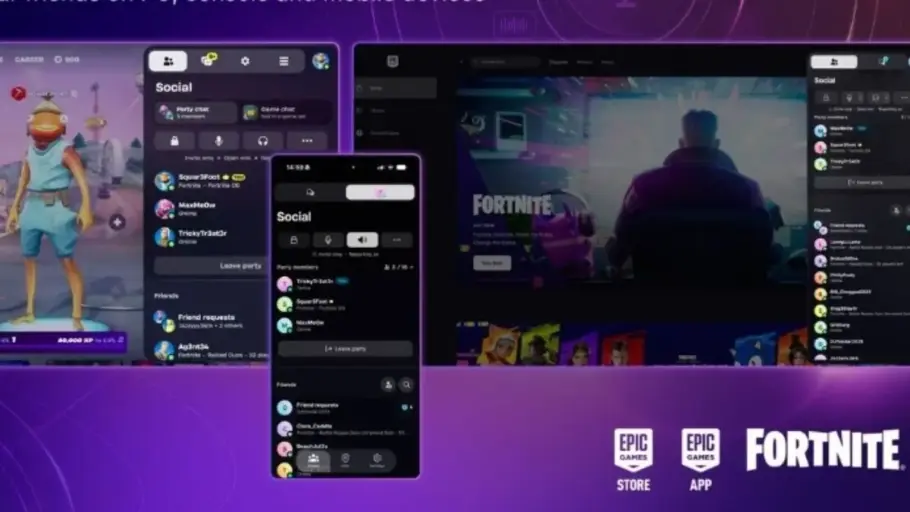The image size is (910, 512).
Task: Open friends tab in Fortnite in-game Social panel
Action: [x=168, y=61]
